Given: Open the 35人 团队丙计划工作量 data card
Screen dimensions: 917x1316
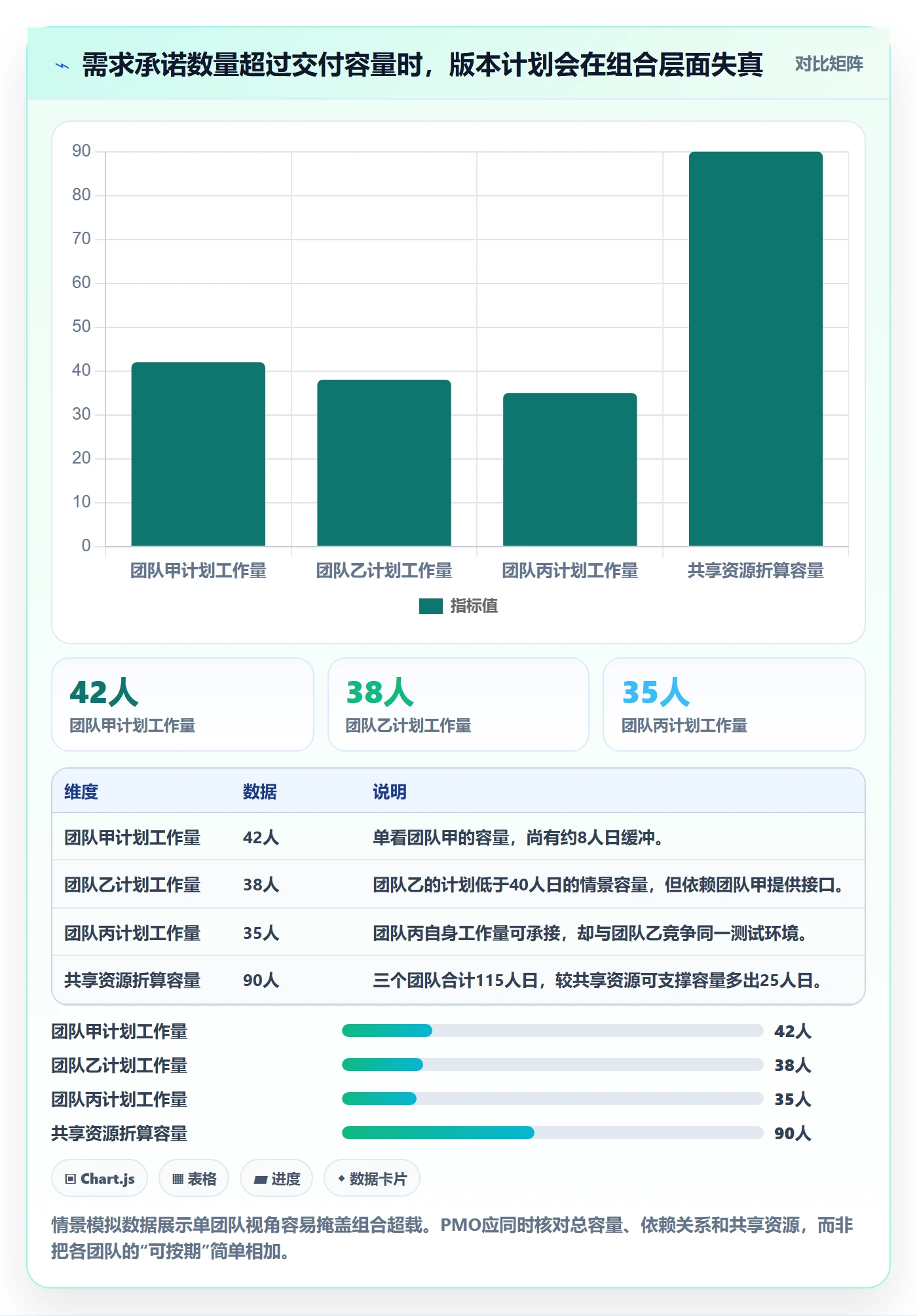Looking at the screenshot, I should (x=734, y=704).
